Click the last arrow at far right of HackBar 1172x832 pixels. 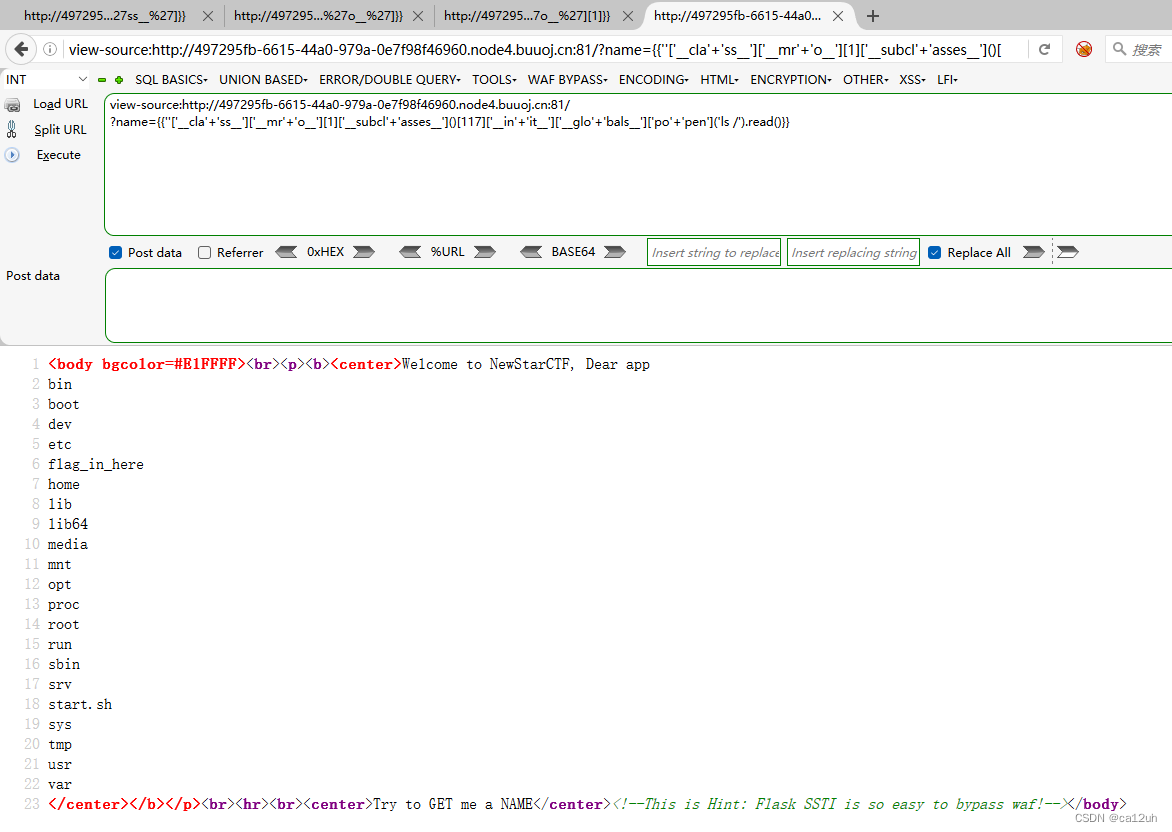[x=1067, y=252]
